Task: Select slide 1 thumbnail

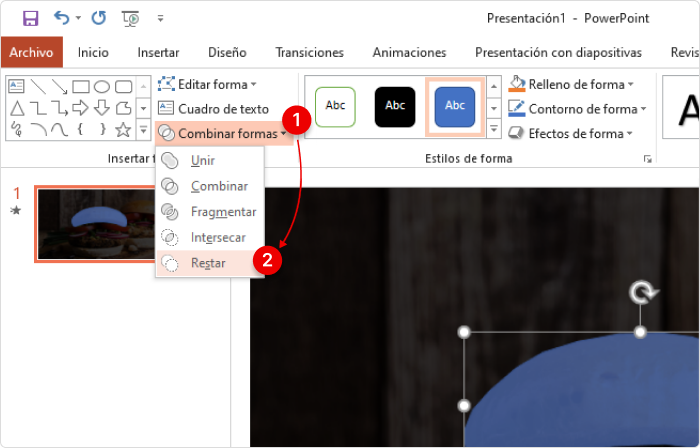Action: [x=96, y=224]
